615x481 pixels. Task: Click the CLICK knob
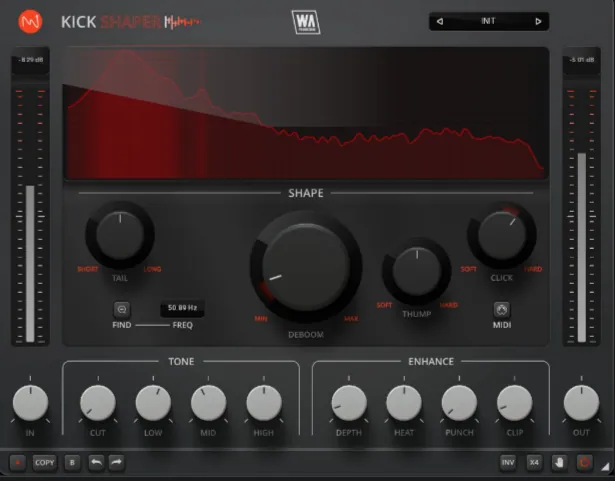[x=502, y=235]
